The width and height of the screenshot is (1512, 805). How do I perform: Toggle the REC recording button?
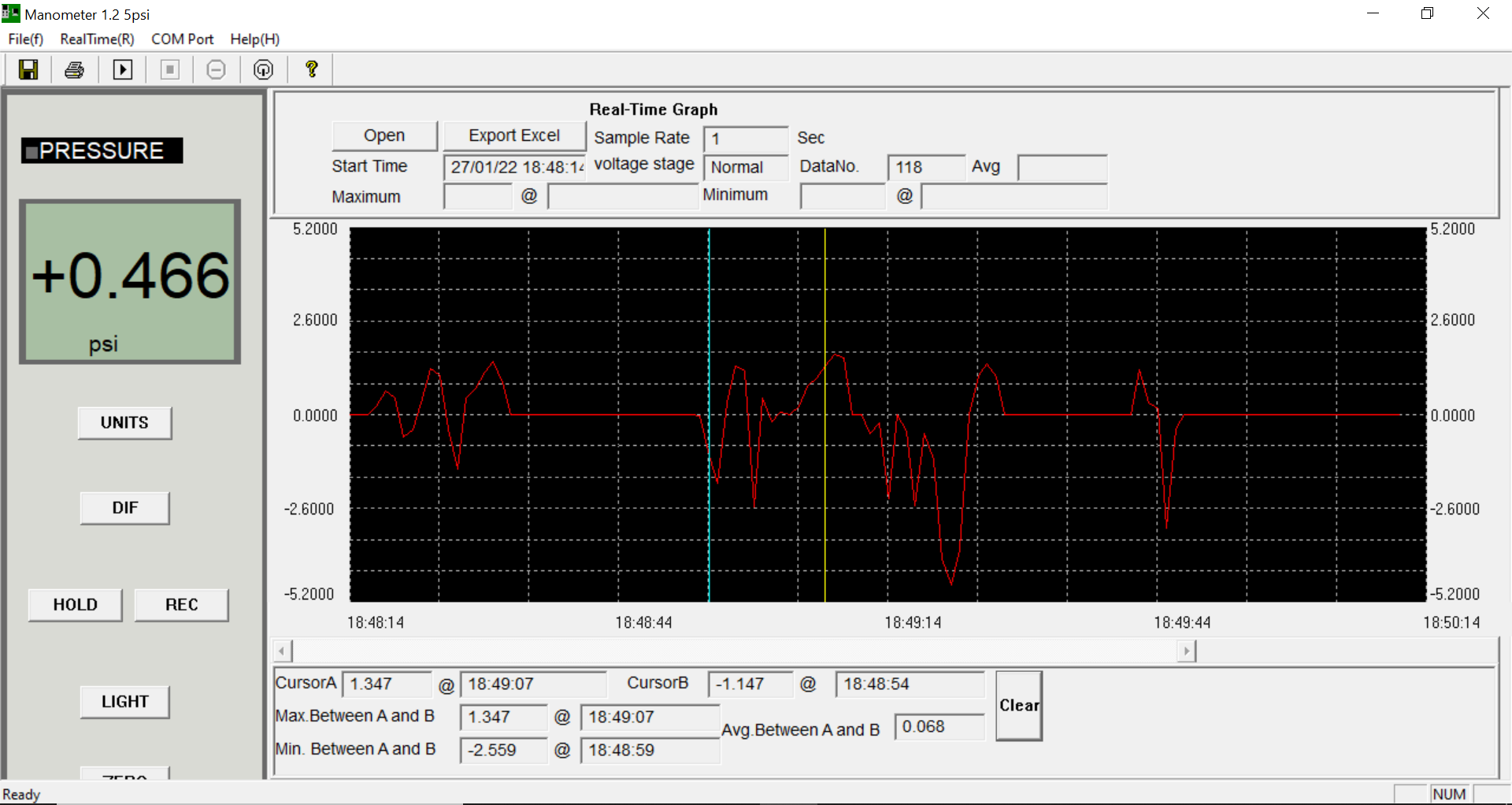182,605
